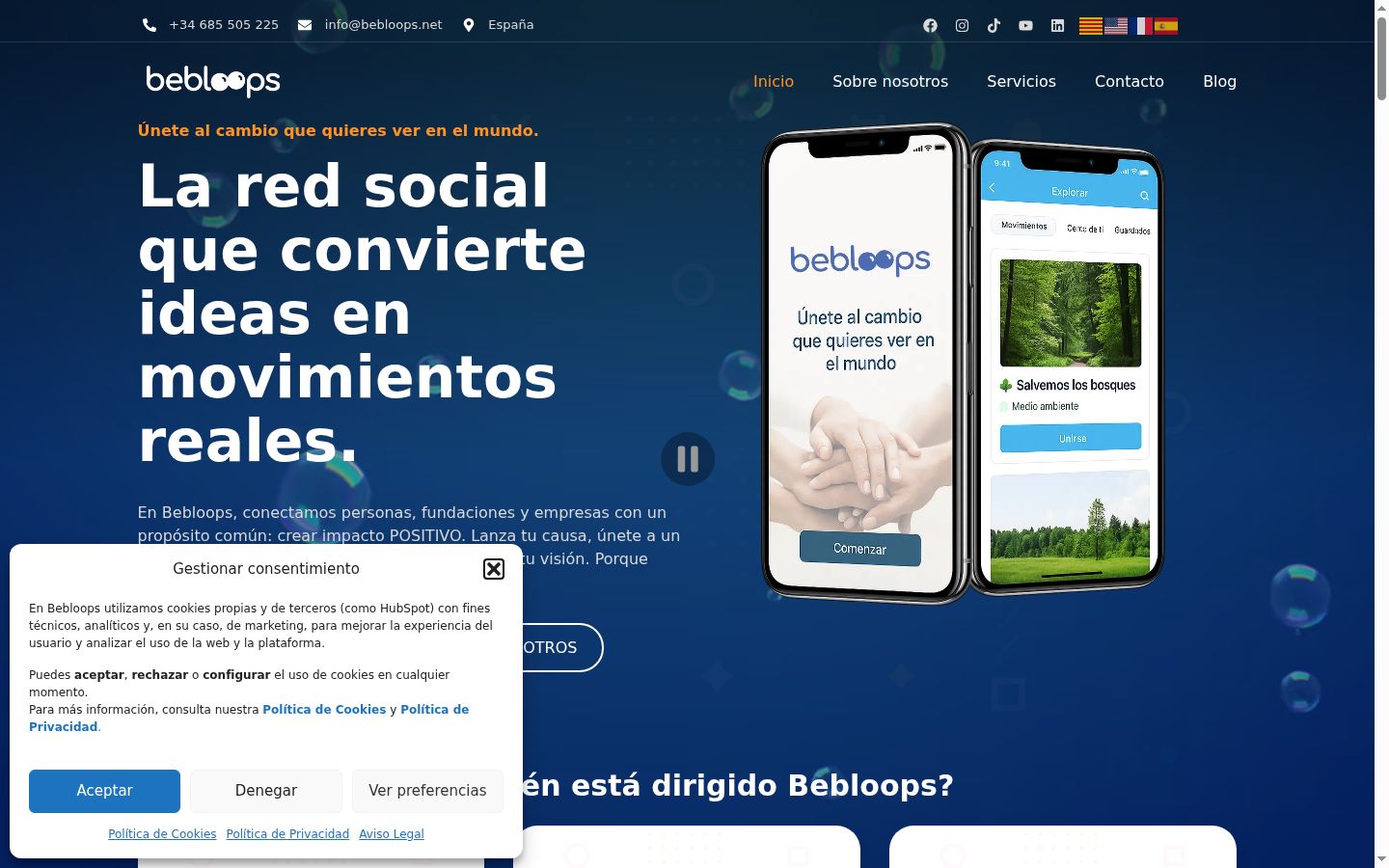Viewport: 1389px width, 868px height.
Task: Open Ver preferencias cookie settings
Action: coord(427,791)
